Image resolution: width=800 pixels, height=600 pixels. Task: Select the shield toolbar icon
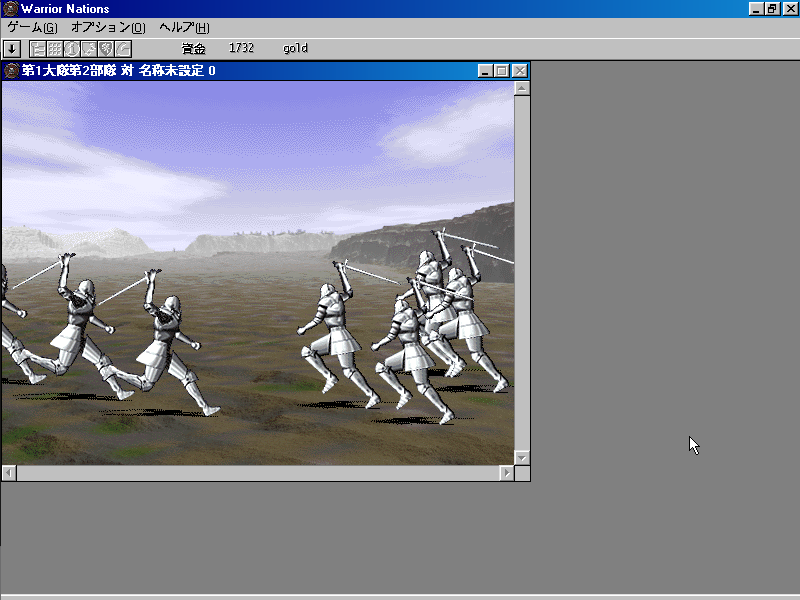tap(106, 48)
